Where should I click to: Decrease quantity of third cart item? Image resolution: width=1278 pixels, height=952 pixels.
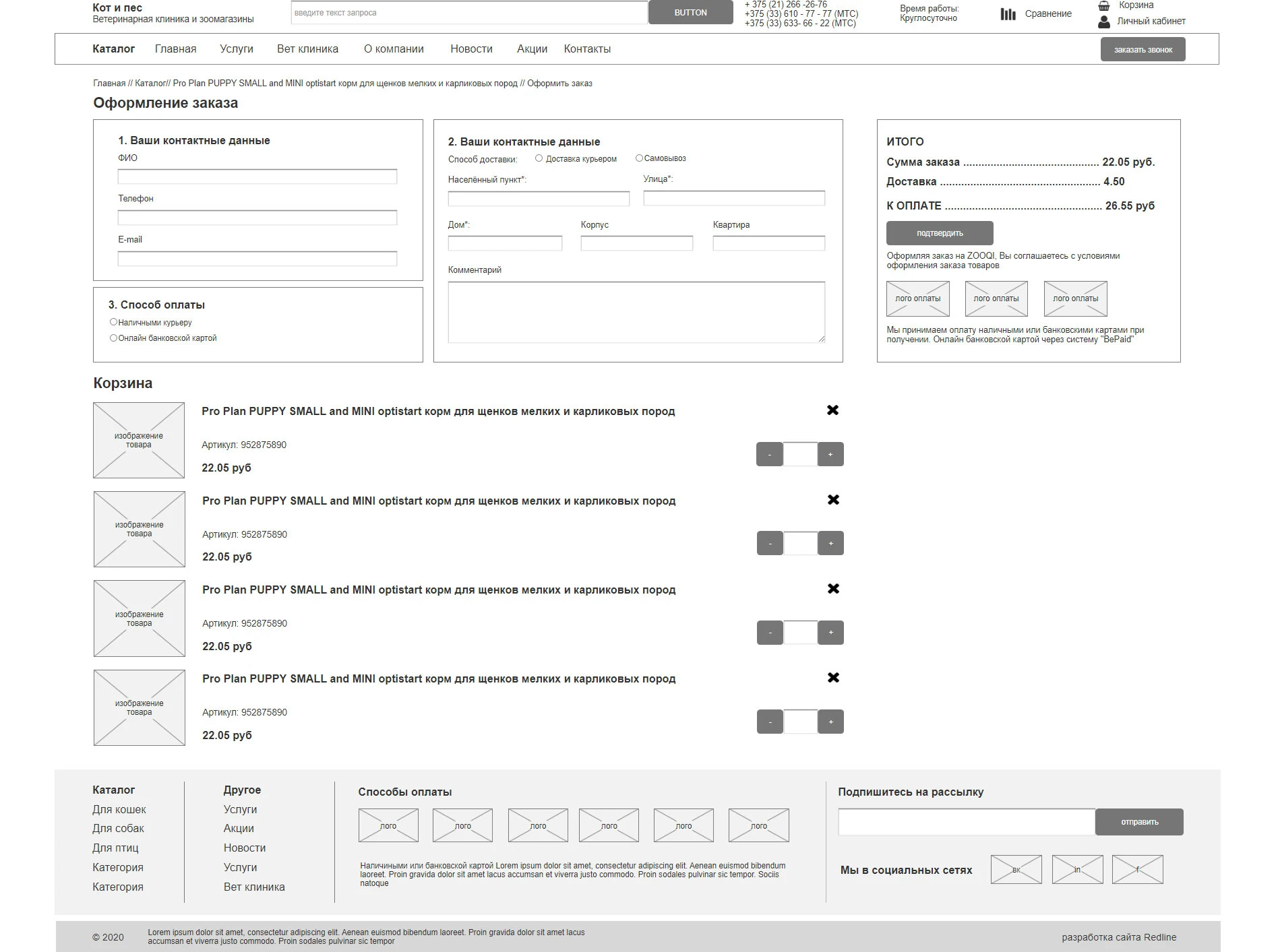tap(770, 633)
